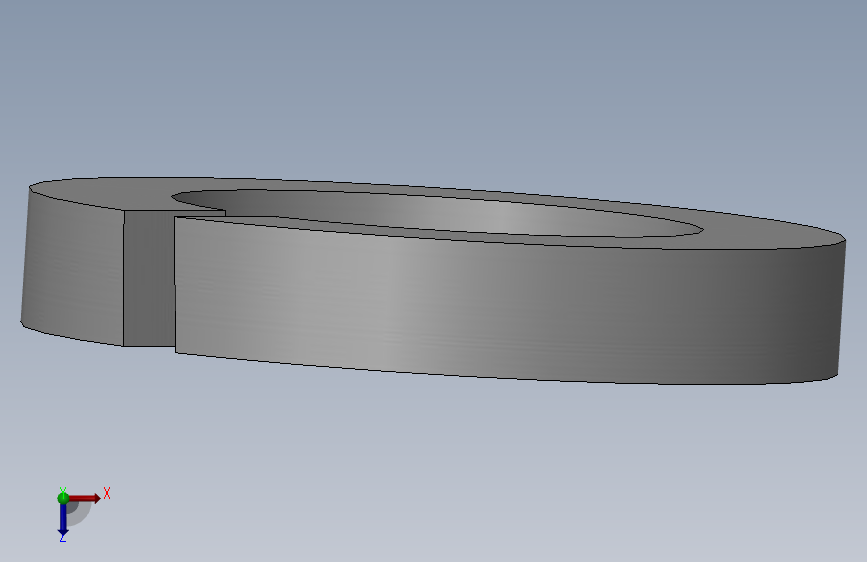Click the green Y label on triad
Viewport: 867px width, 562px height.
[x=62, y=490]
